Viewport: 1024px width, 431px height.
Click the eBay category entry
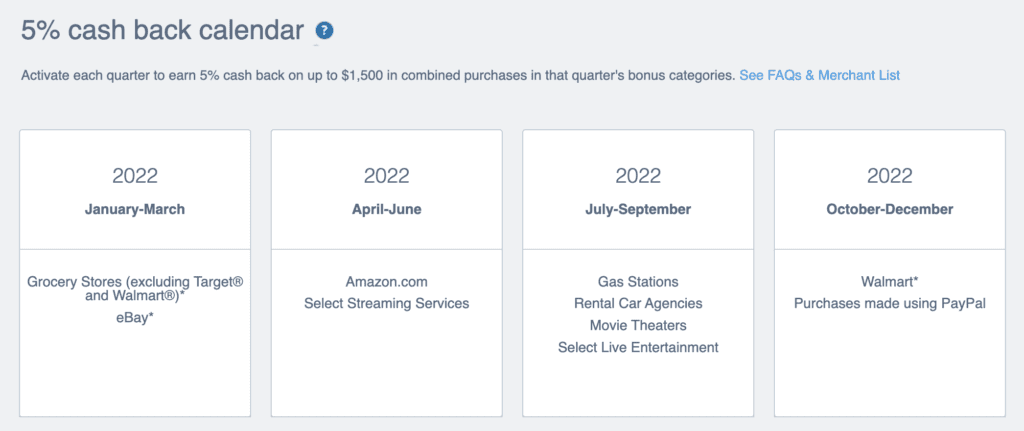pyautogui.click(x=135, y=319)
